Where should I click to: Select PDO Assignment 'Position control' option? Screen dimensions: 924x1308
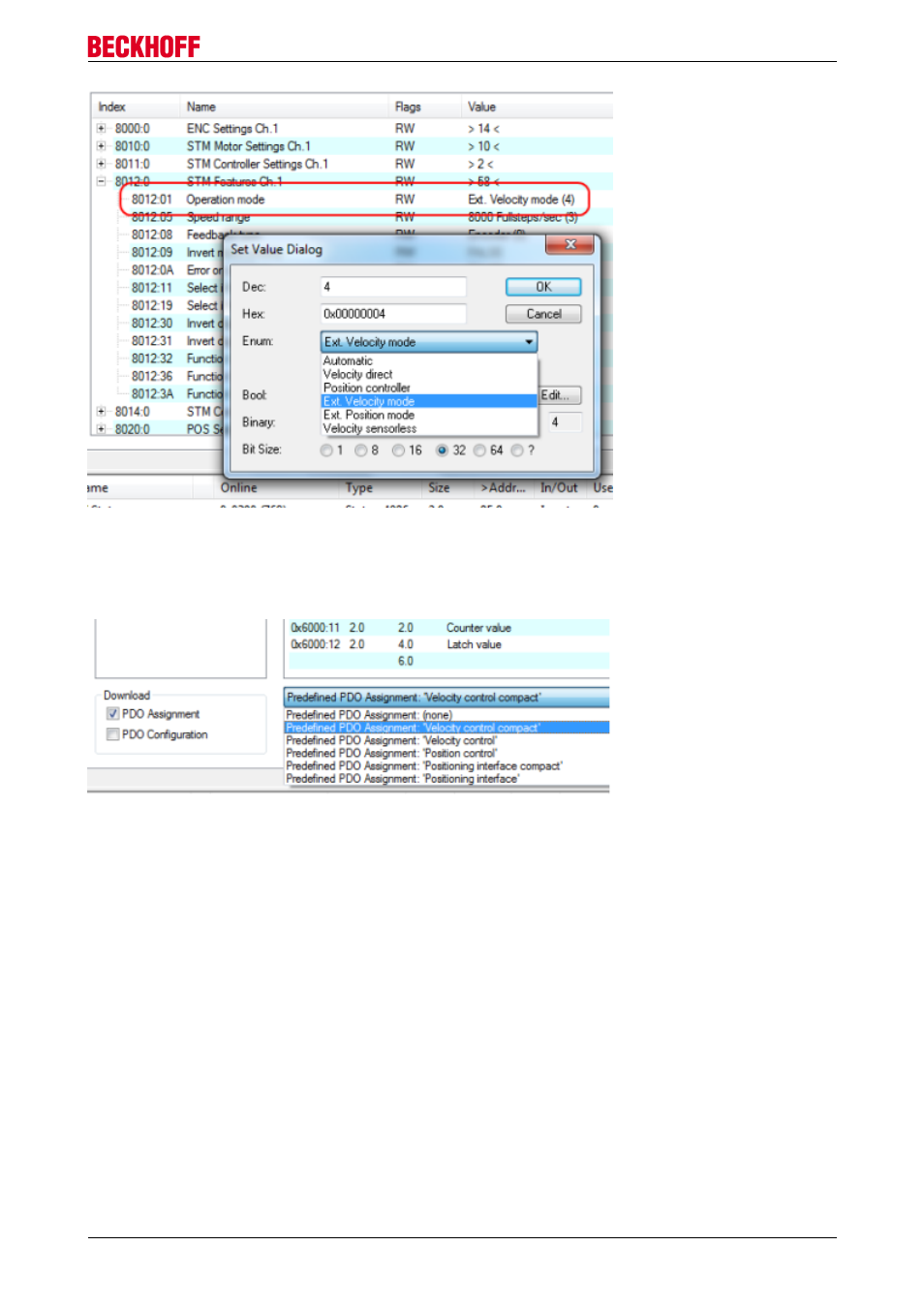(447, 753)
